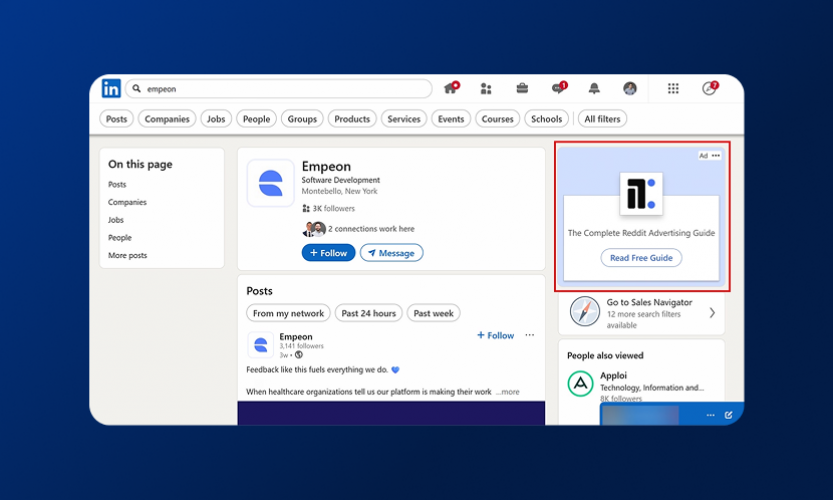This screenshot has height=500, width=833.
Task: Click the blue Follow button
Action: (328, 253)
